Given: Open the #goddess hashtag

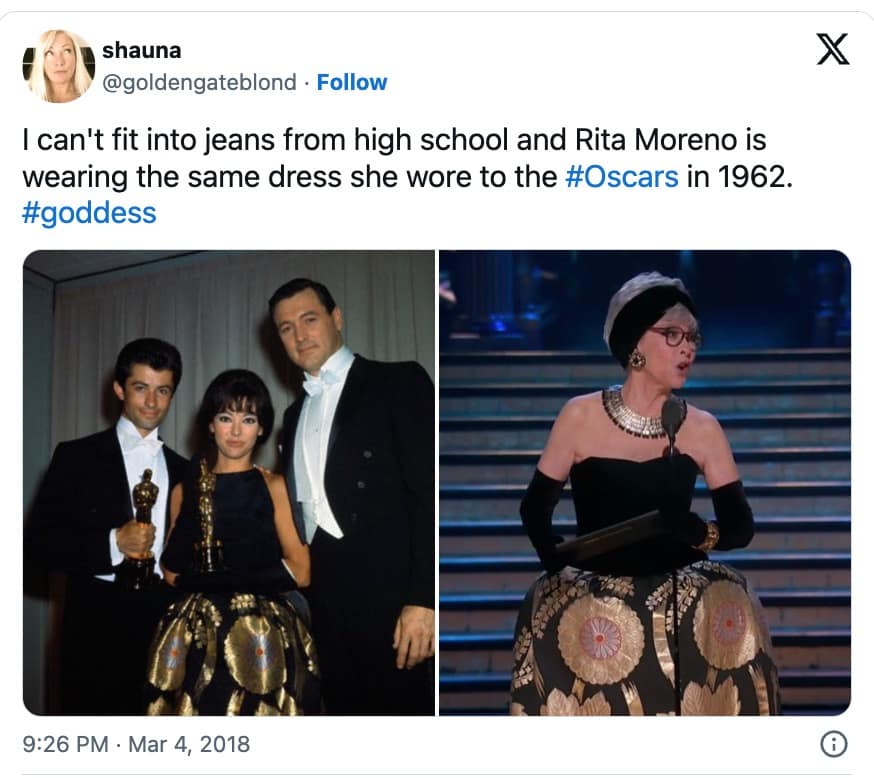Looking at the screenshot, I should tap(87, 212).
